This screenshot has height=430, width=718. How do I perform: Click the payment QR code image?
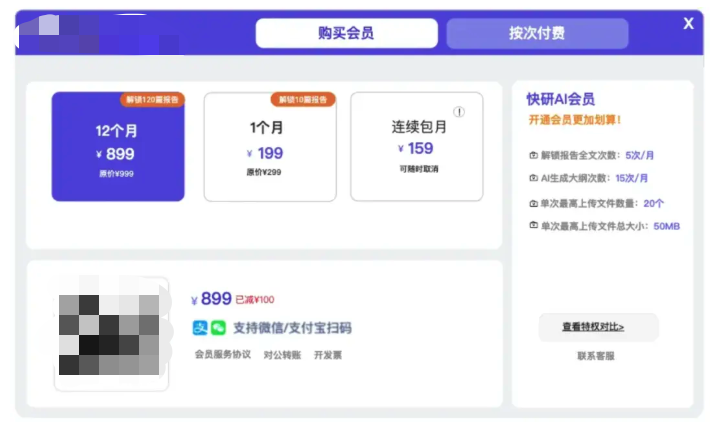[x=111, y=334]
